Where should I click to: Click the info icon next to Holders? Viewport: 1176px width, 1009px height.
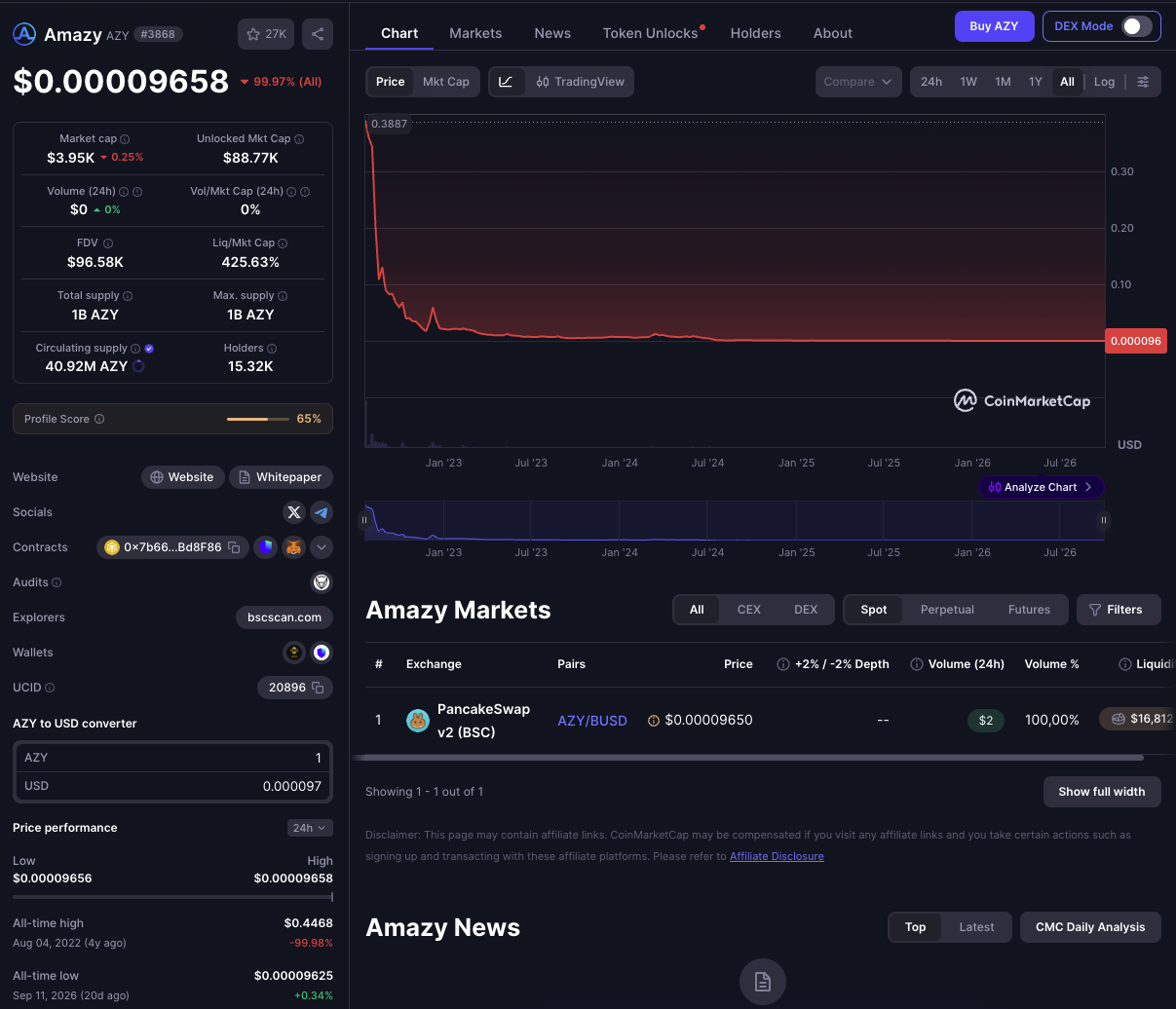click(x=272, y=349)
